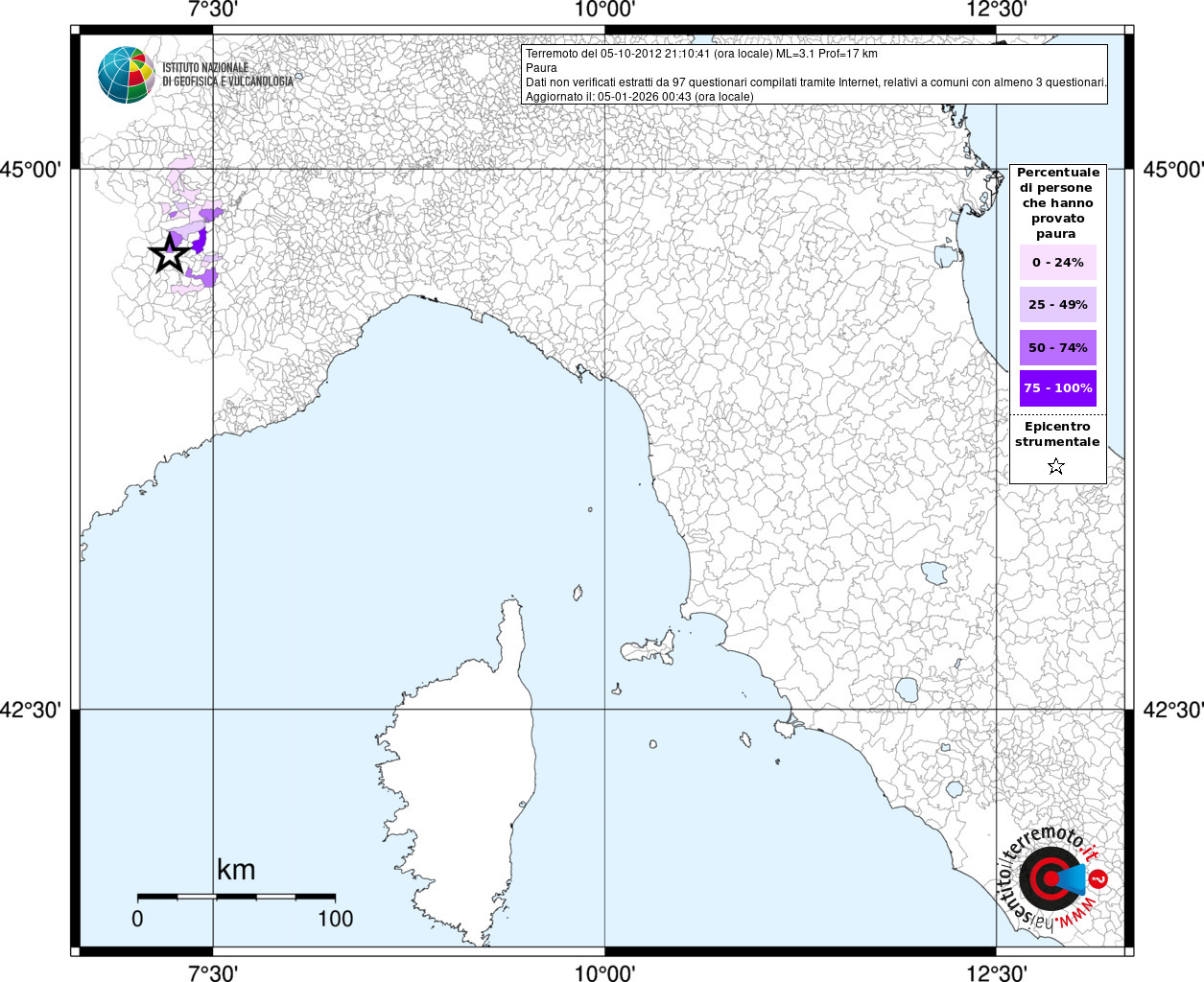This screenshot has width=1204, height=982.
Task: Click the 'Paura' line in the info box
Action: pos(541,68)
